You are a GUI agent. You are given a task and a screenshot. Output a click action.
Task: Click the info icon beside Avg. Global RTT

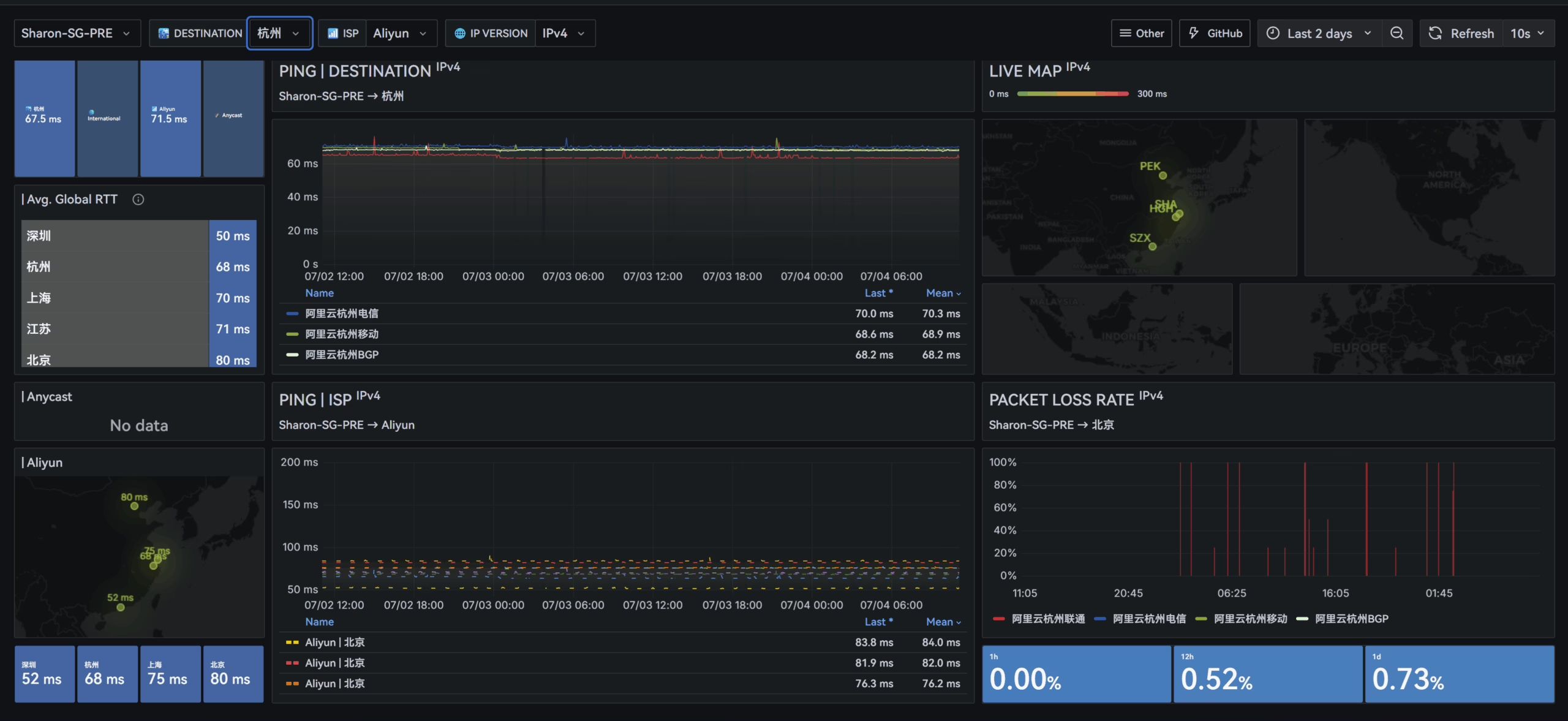click(x=138, y=199)
